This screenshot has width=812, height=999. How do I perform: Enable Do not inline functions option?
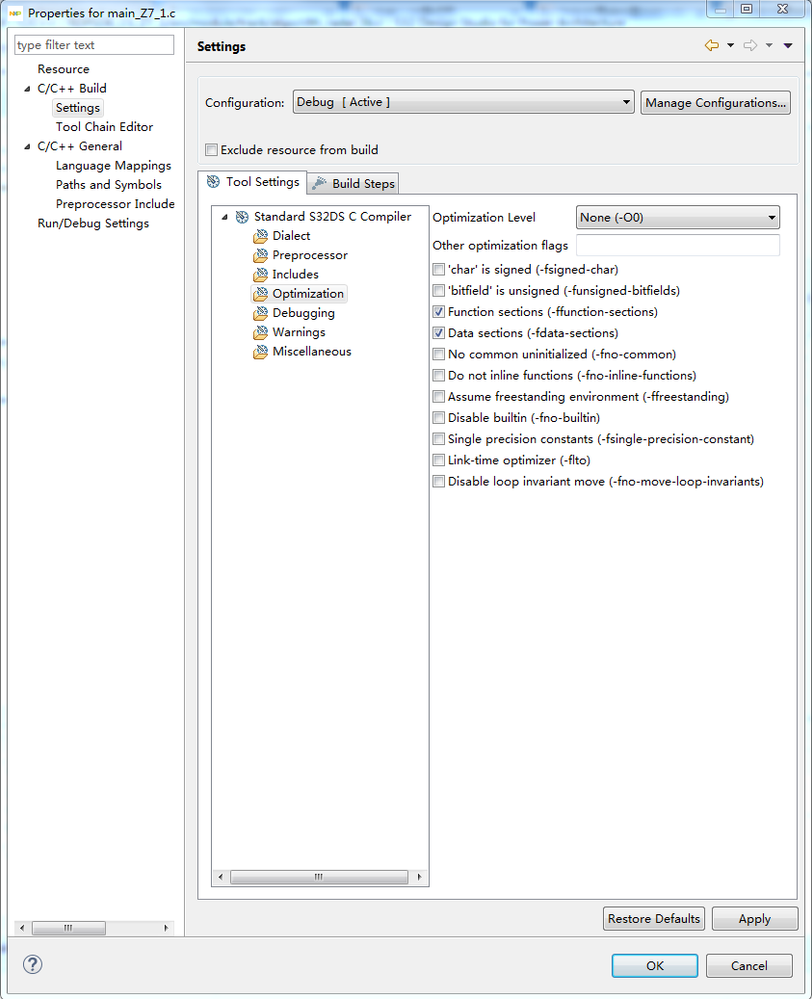click(439, 375)
